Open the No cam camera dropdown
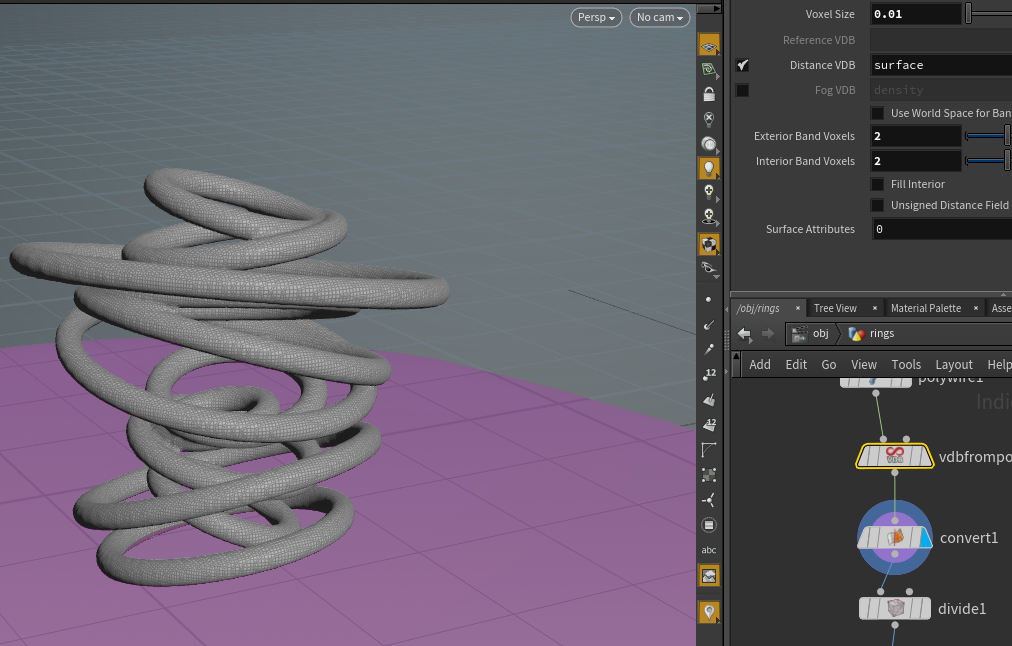The image size is (1012, 646). click(x=660, y=17)
